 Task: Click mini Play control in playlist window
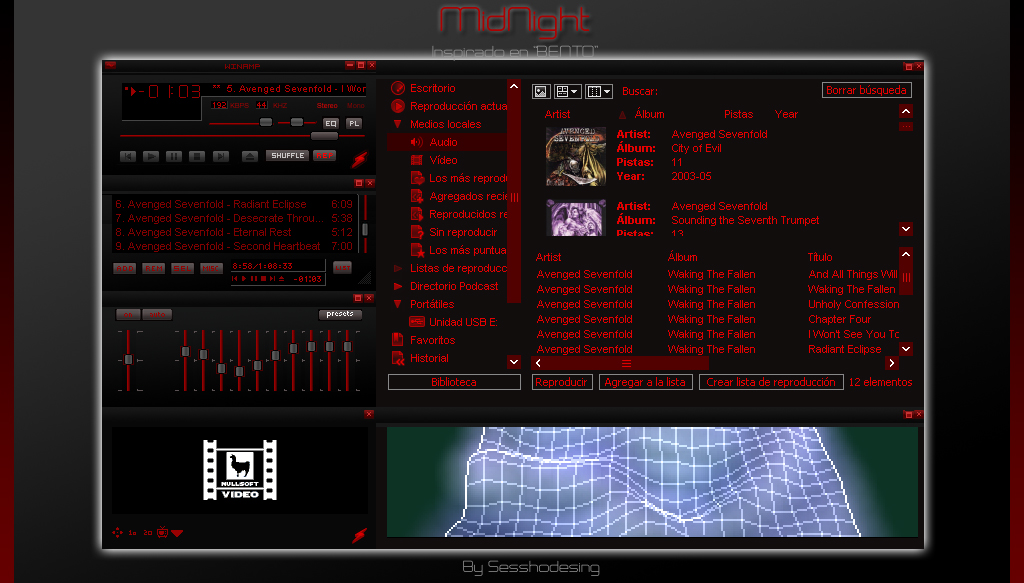click(x=245, y=279)
